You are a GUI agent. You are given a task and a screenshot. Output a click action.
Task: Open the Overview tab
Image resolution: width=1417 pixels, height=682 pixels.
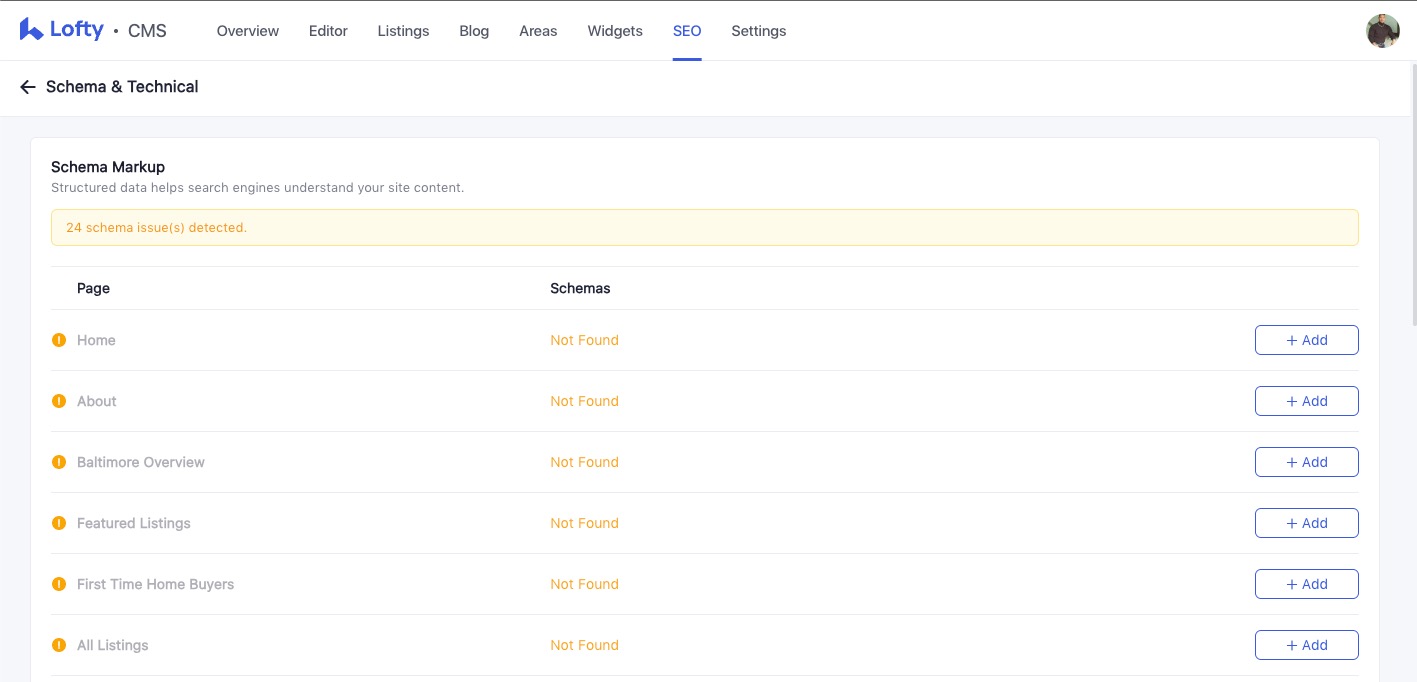(248, 31)
